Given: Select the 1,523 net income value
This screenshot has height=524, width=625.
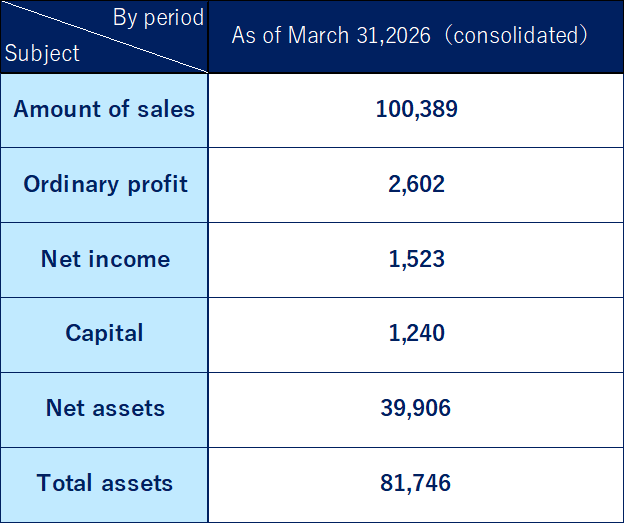Looking at the screenshot, I should [416, 259].
